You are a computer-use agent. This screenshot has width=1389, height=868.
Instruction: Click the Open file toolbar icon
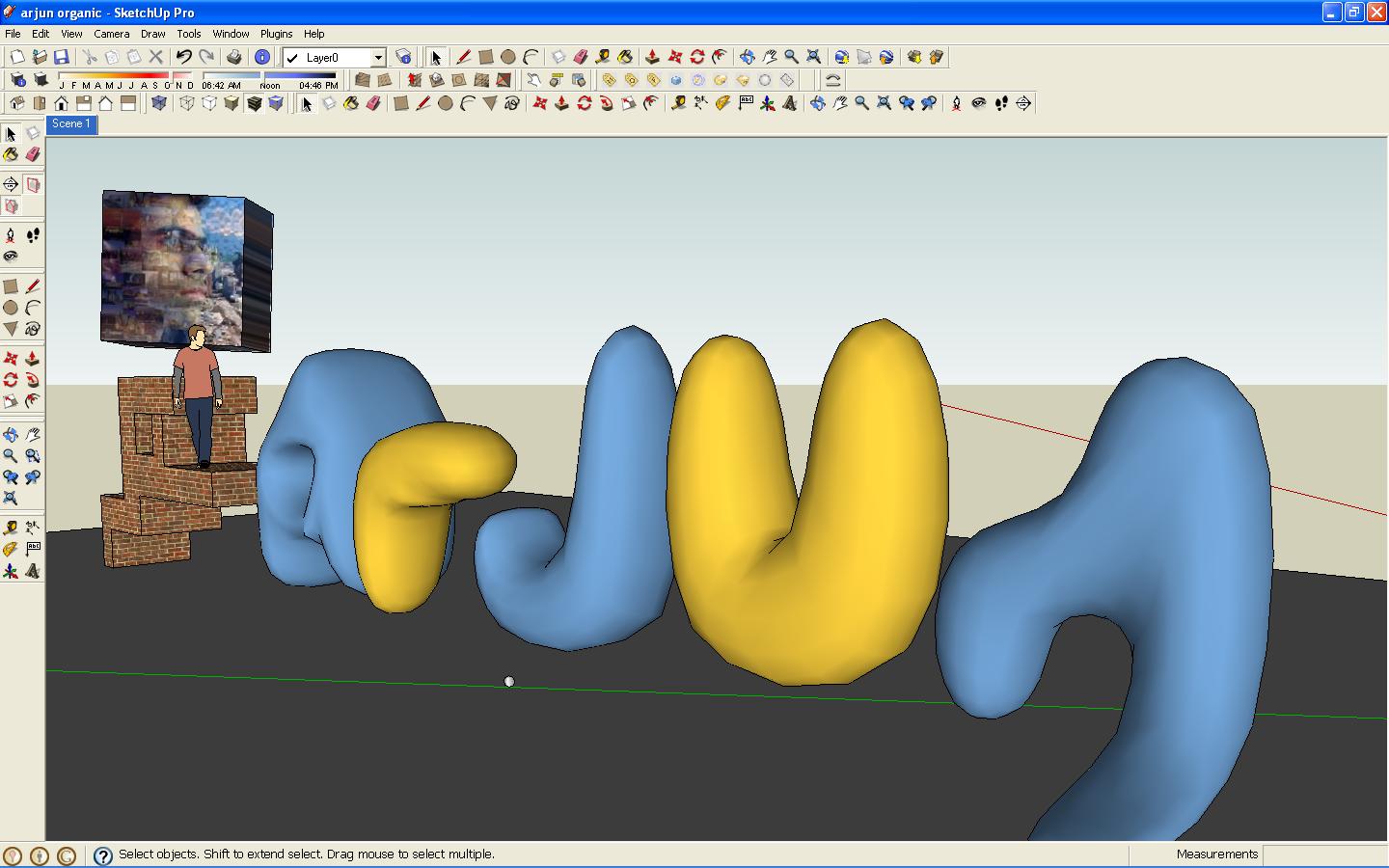pyautogui.click(x=40, y=57)
